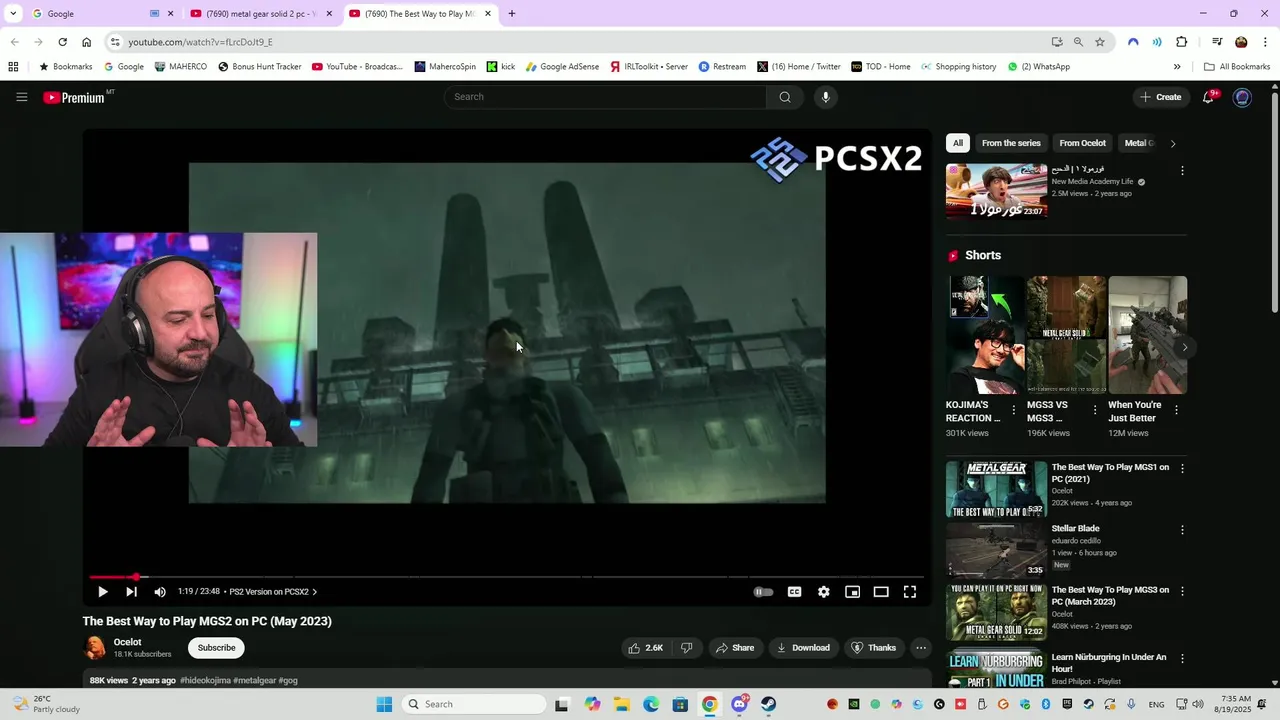Enter full screen on the video player
Viewport: 1280px width, 720px height.
[x=910, y=592]
